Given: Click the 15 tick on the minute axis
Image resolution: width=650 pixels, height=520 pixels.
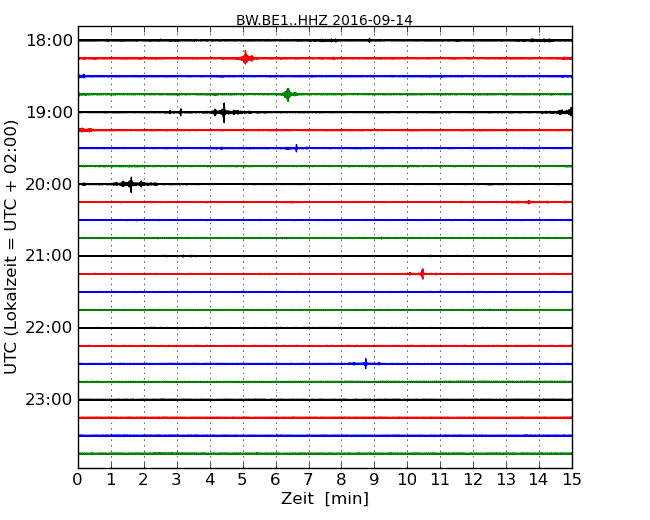Looking at the screenshot, I should tap(572, 479).
